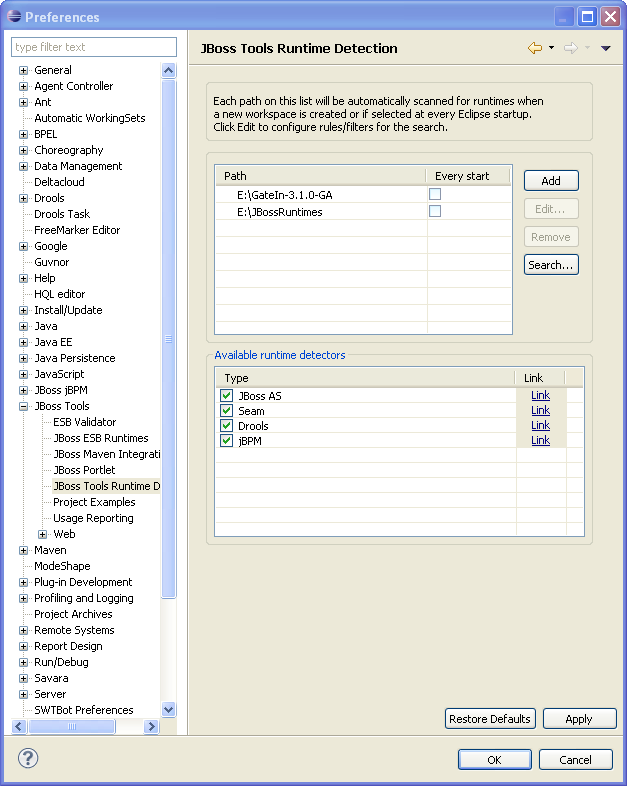Click the type filter text field

(x=94, y=47)
